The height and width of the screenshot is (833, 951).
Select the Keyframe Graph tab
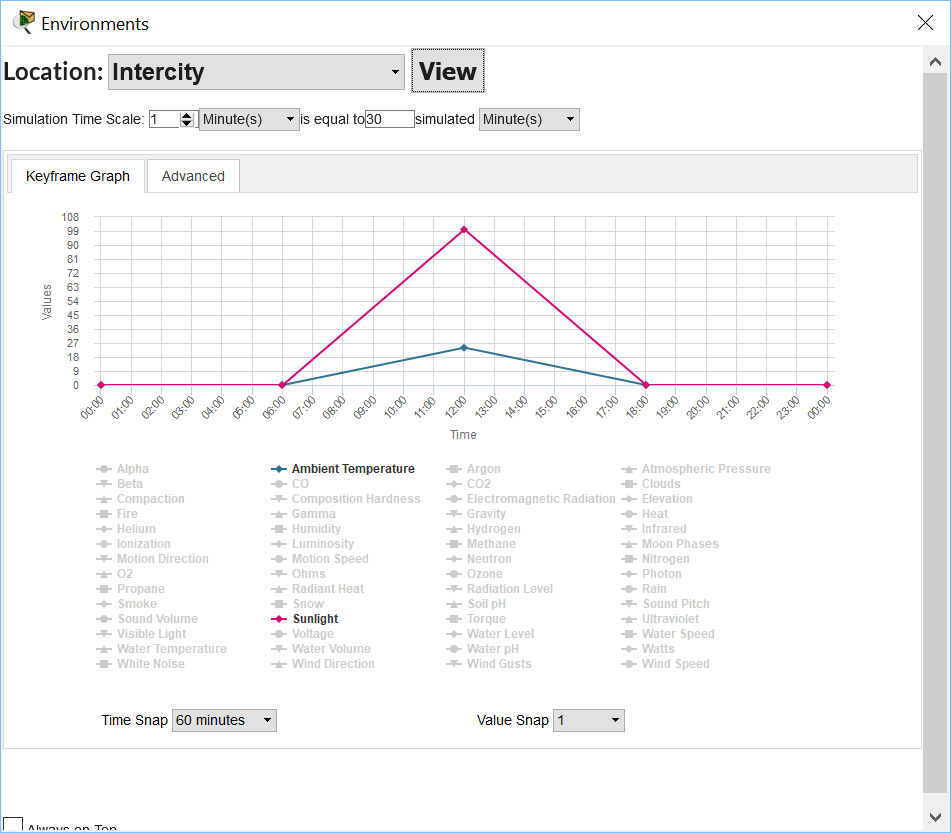tap(78, 176)
